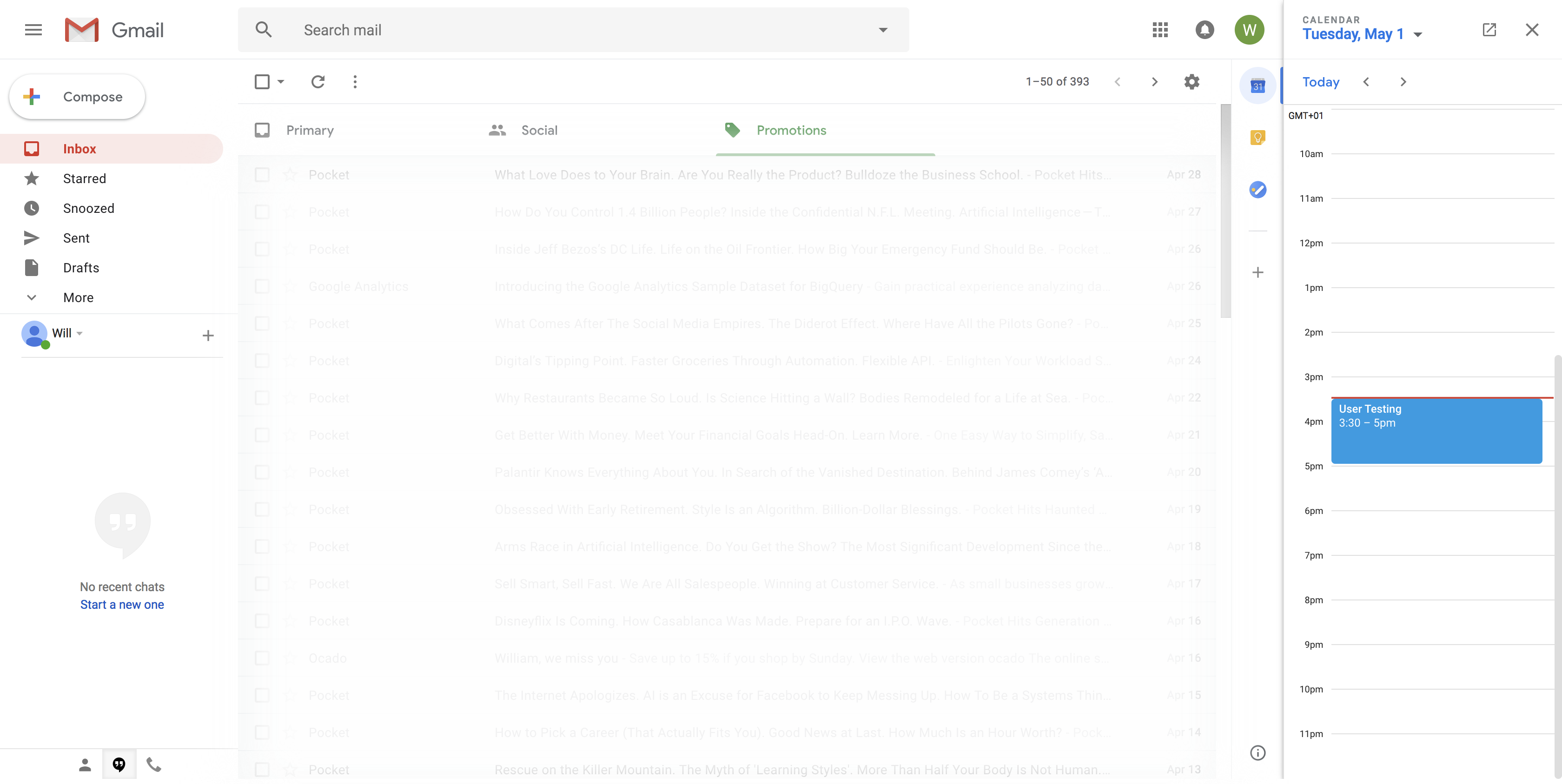
Task: Click the calendar 1pm time slot
Action: [1442, 310]
